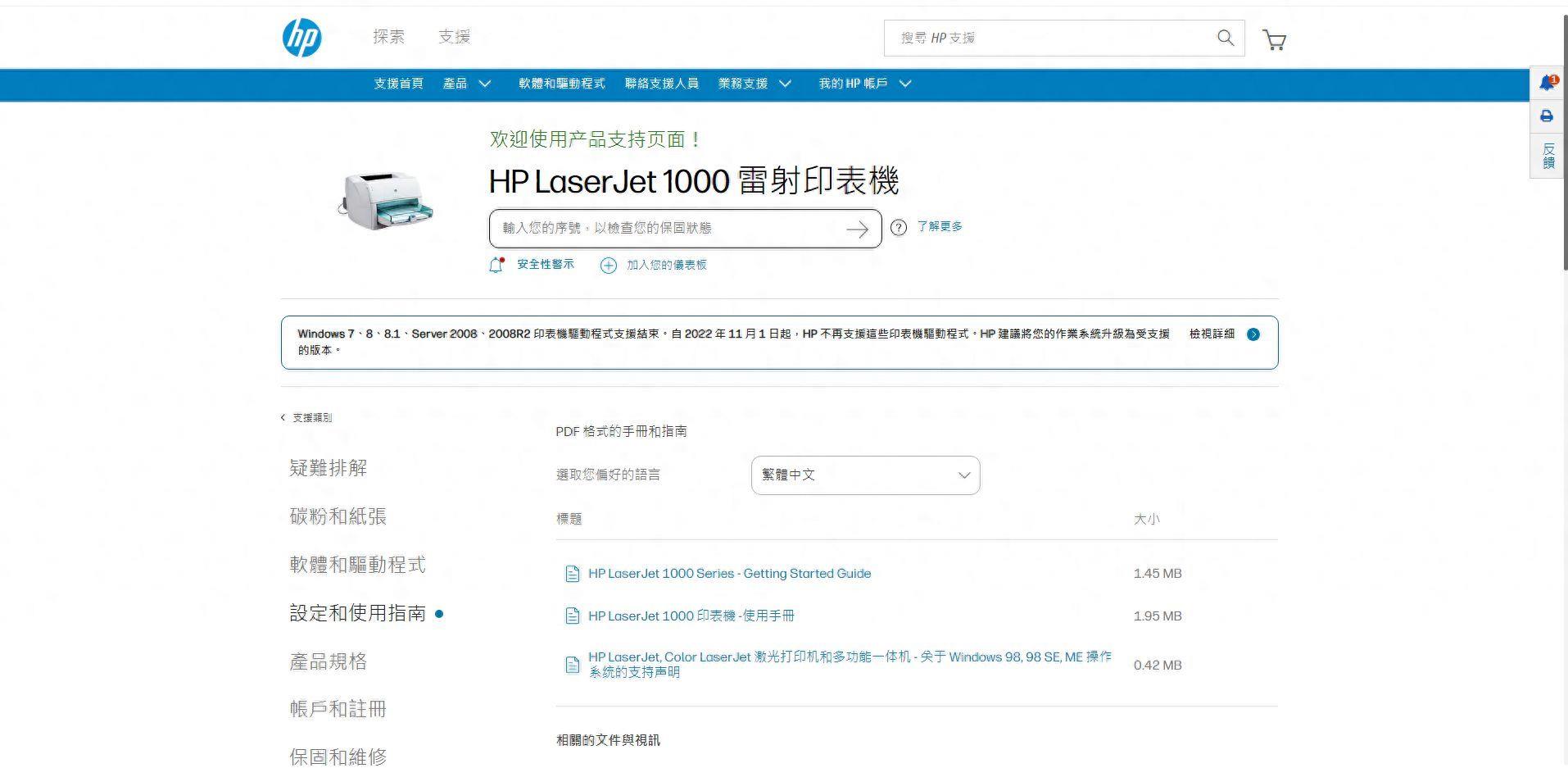
Task: Click the 1.95 MB size value
Action: pyautogui.click(x=1158, y=616)
